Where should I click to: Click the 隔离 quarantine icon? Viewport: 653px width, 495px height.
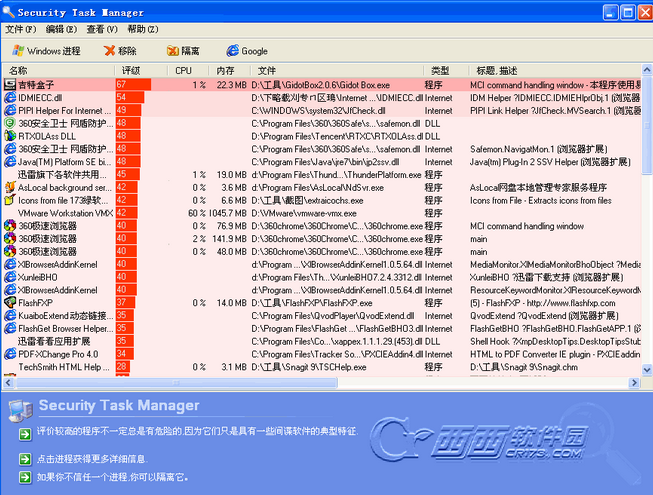coord(172,51)
